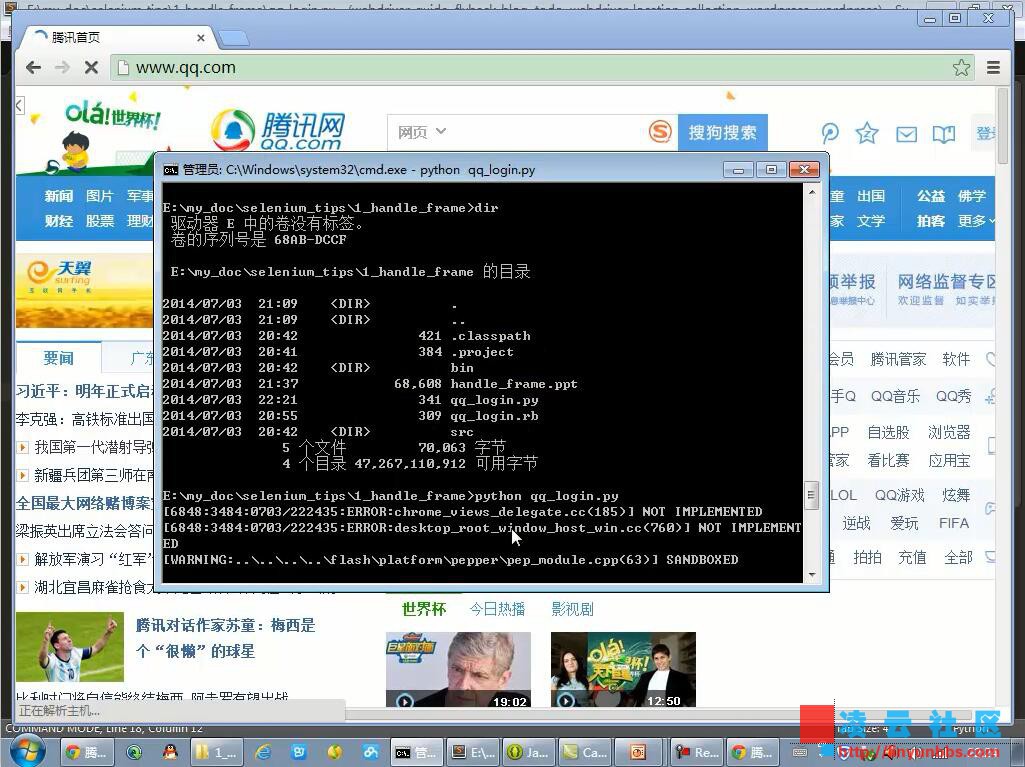Click the cmd window scrollbar thumb
The image size is (1025, 767).
coord(811,494)
